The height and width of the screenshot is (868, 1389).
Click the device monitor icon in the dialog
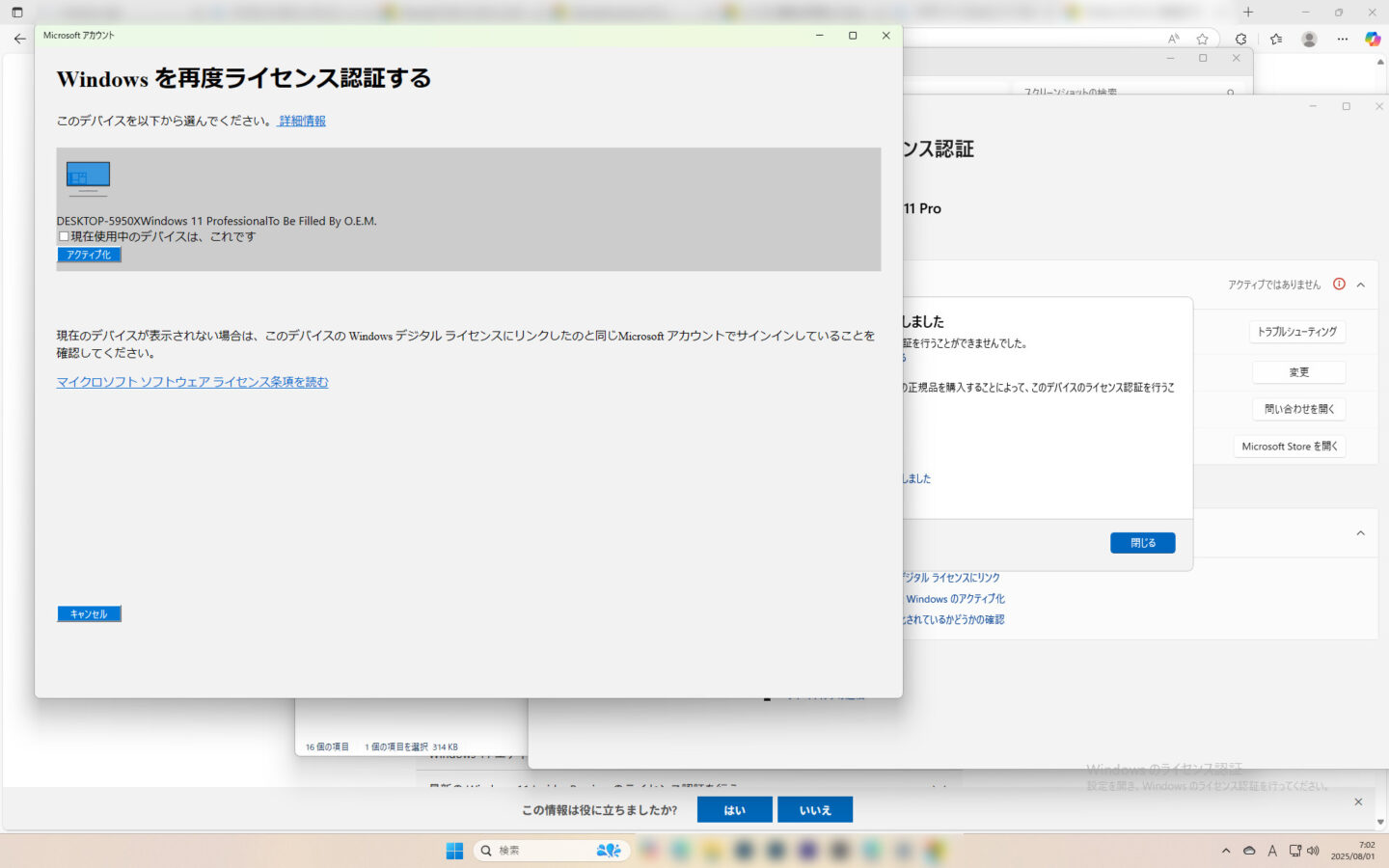(x=88, y=178)
